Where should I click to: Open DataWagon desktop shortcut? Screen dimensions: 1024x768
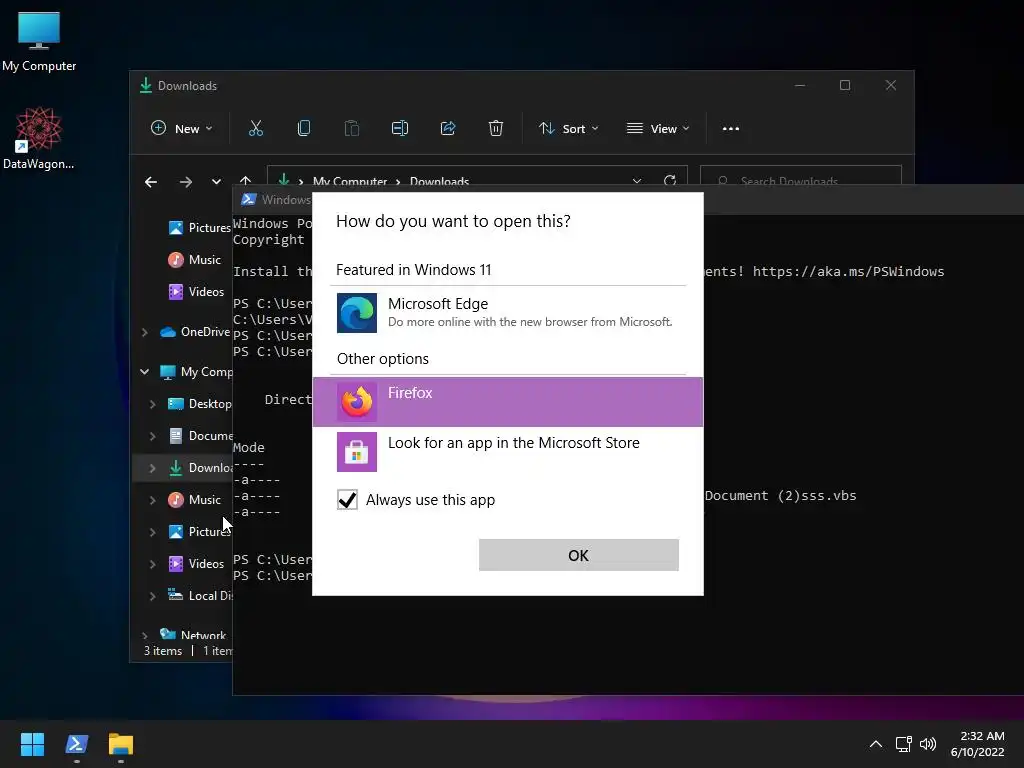tap(39, 138)
